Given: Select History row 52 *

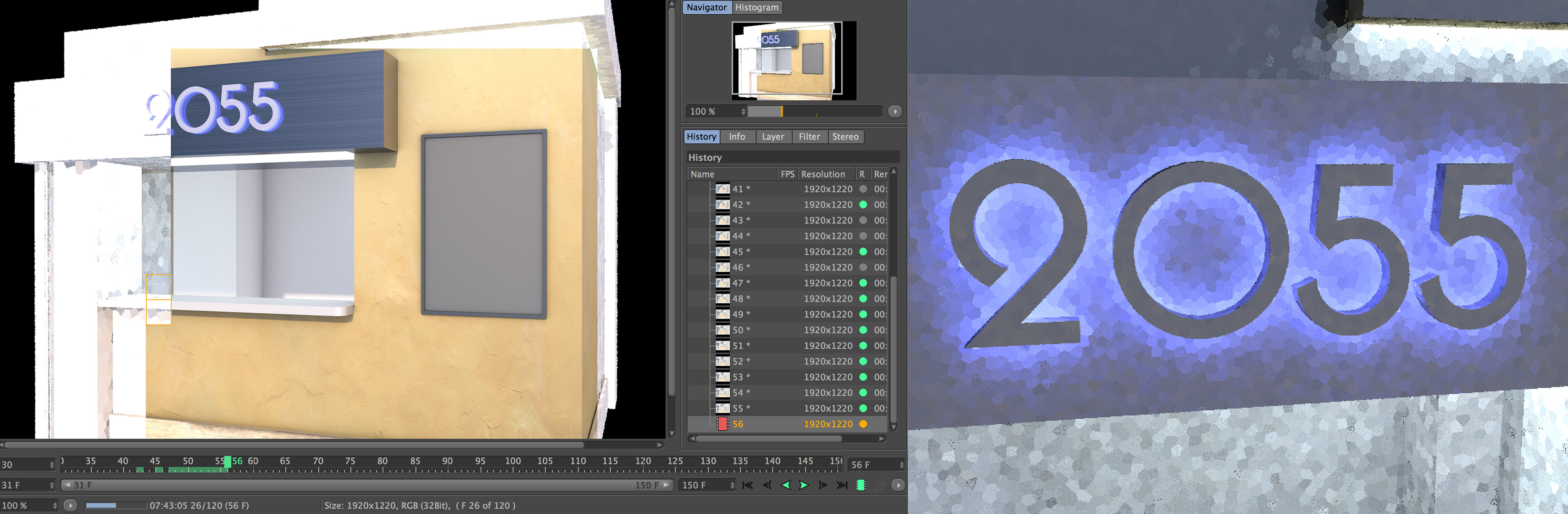Looking at the screenshot, I should tap(787, 361).
